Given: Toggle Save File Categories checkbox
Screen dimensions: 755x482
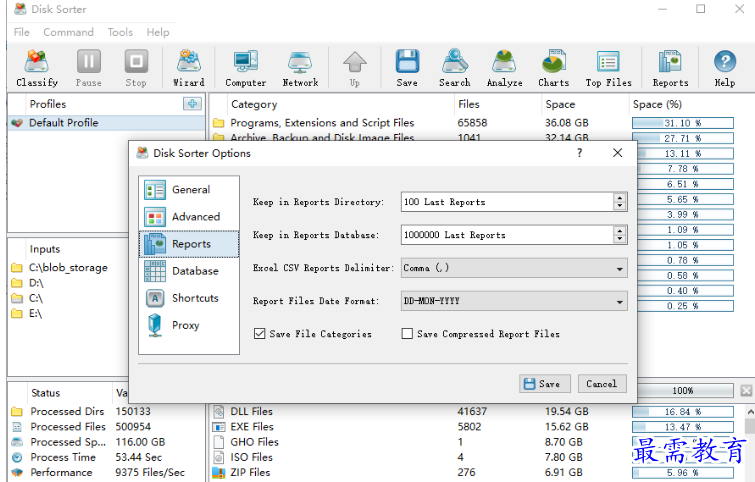Looking at the screenshot, I should click(260, 334).
